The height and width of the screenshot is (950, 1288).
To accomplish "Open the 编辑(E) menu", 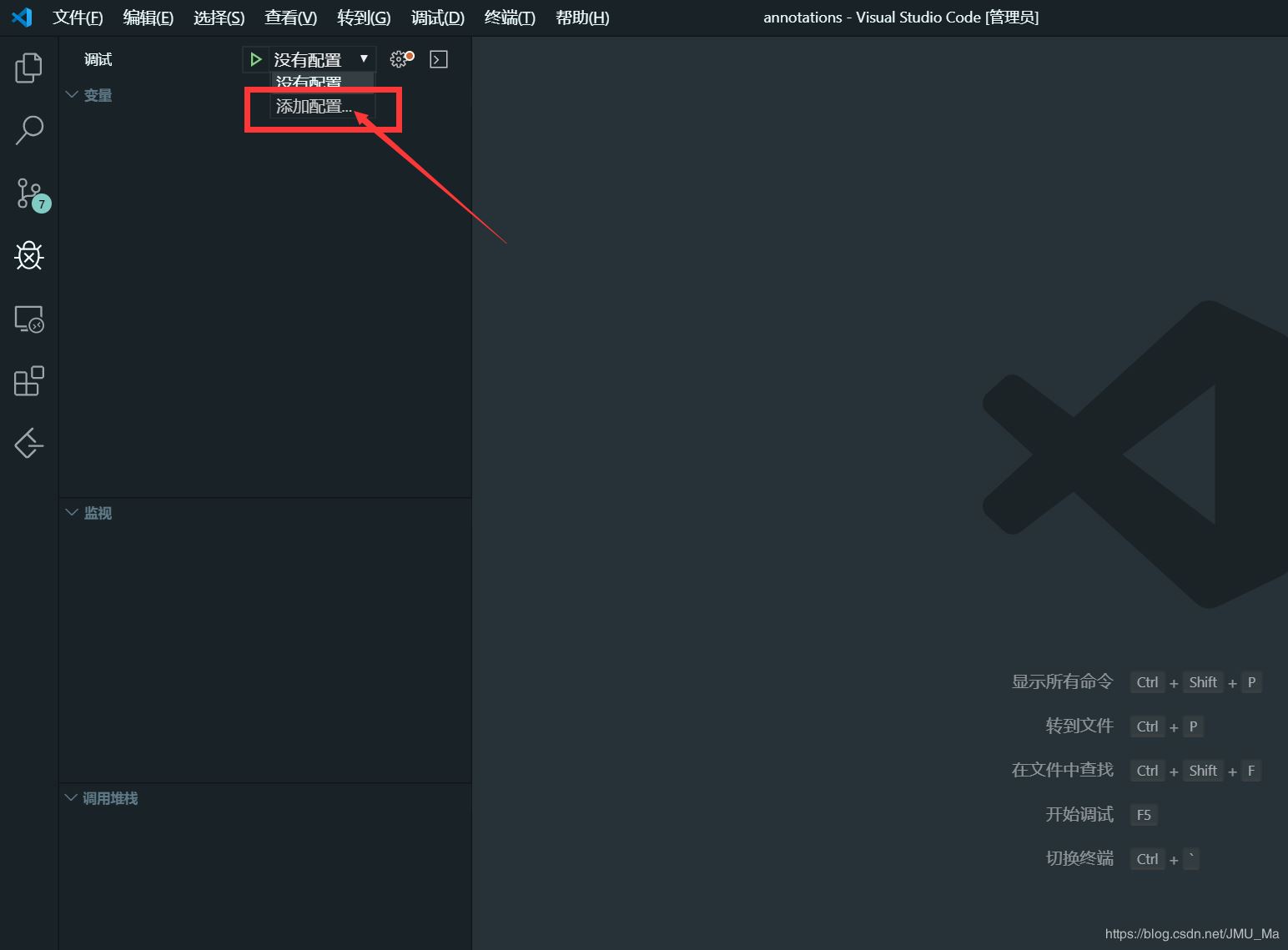I will (x=148, y=18).
